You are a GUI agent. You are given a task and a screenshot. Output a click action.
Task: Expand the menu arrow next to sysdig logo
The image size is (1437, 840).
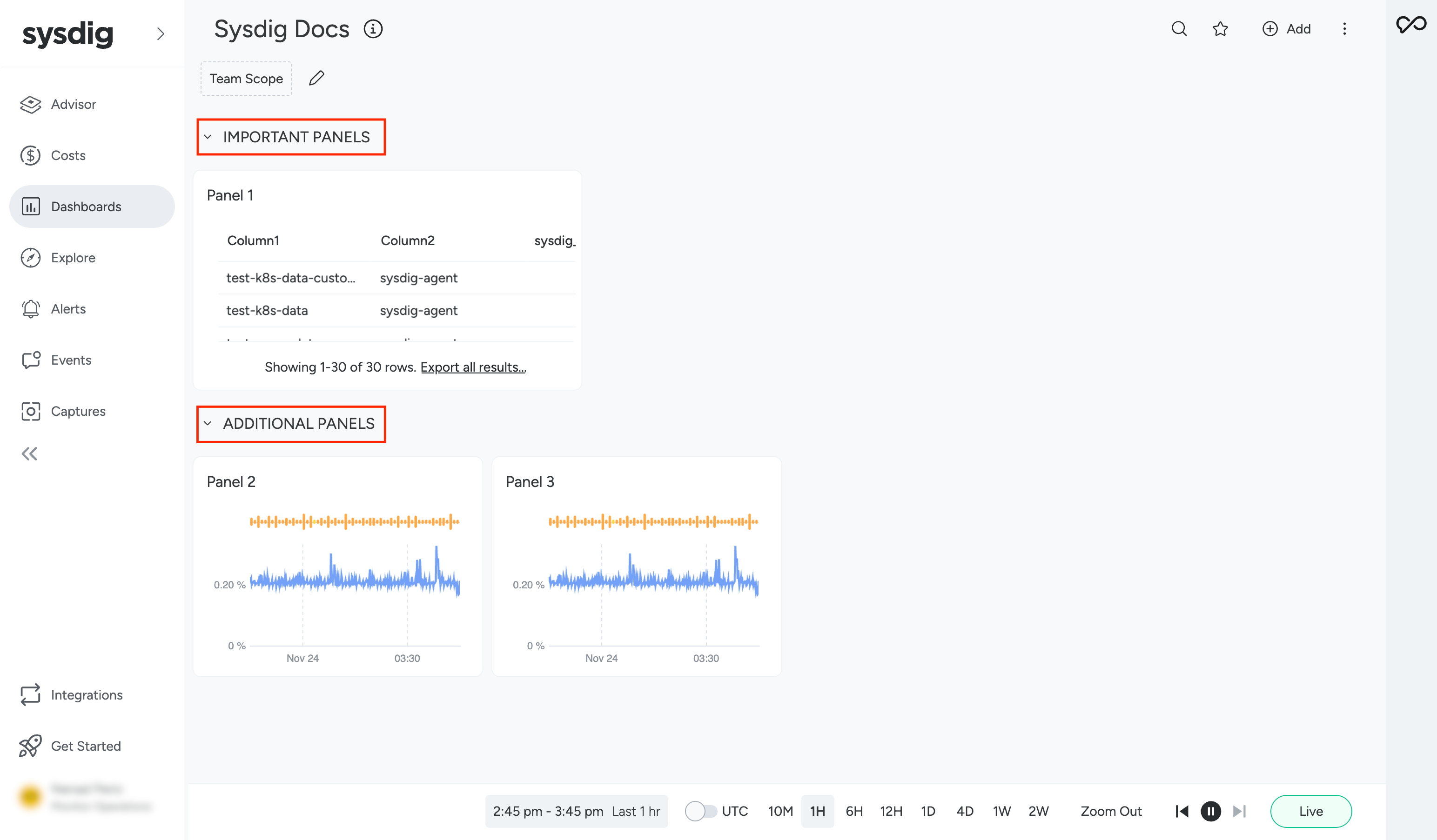pos(161,34)
